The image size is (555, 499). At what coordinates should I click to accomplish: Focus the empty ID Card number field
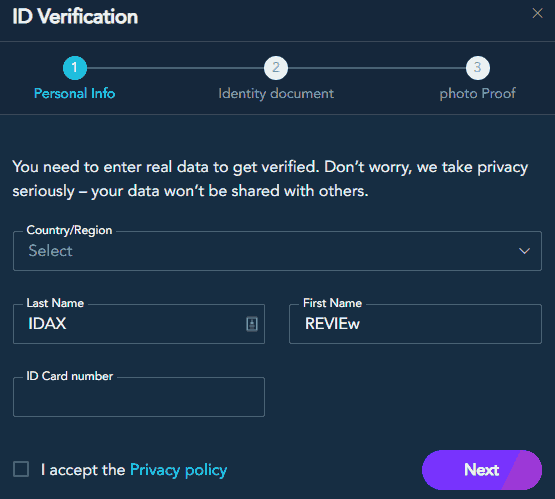(x=139, y=397)
